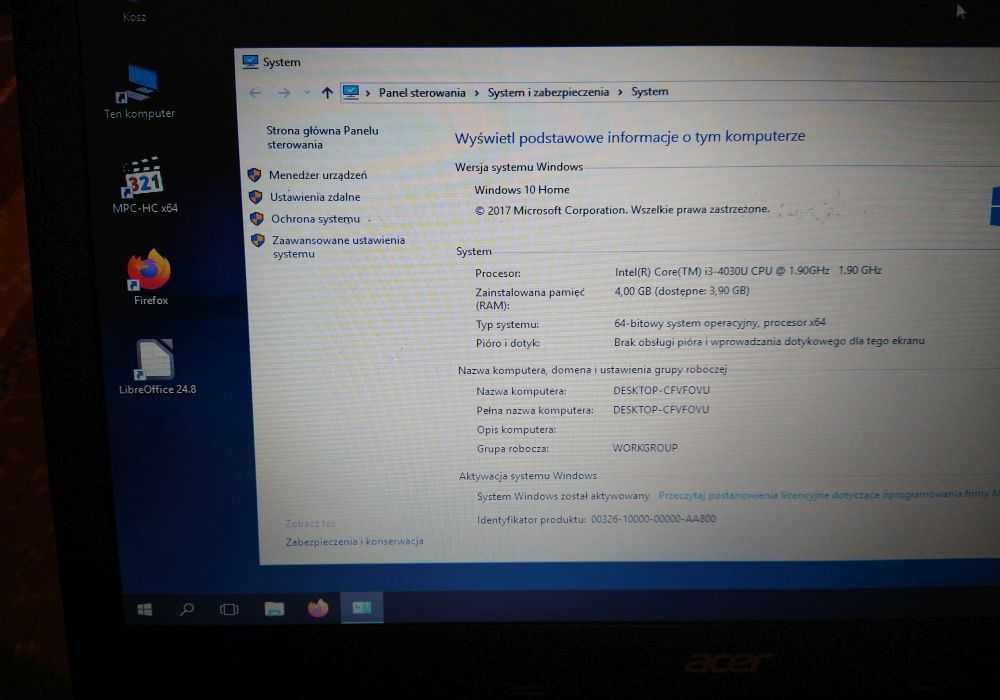Screen dimensions: 1000x700
Task: Click DESKTOP-CFVFOVU beside Nazwa komputera
Action: 661,390
